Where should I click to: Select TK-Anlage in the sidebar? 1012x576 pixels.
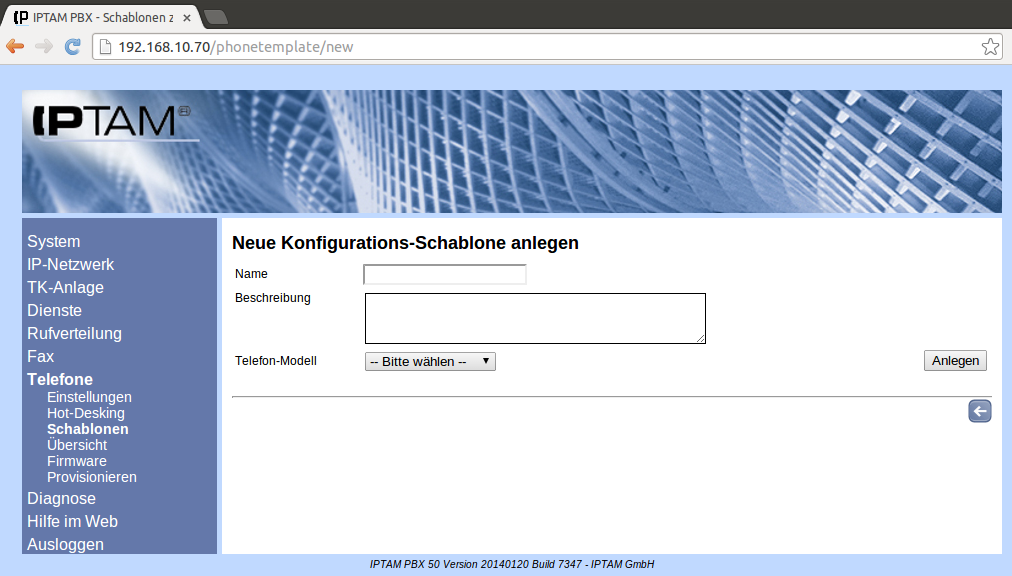pos(65,287)
